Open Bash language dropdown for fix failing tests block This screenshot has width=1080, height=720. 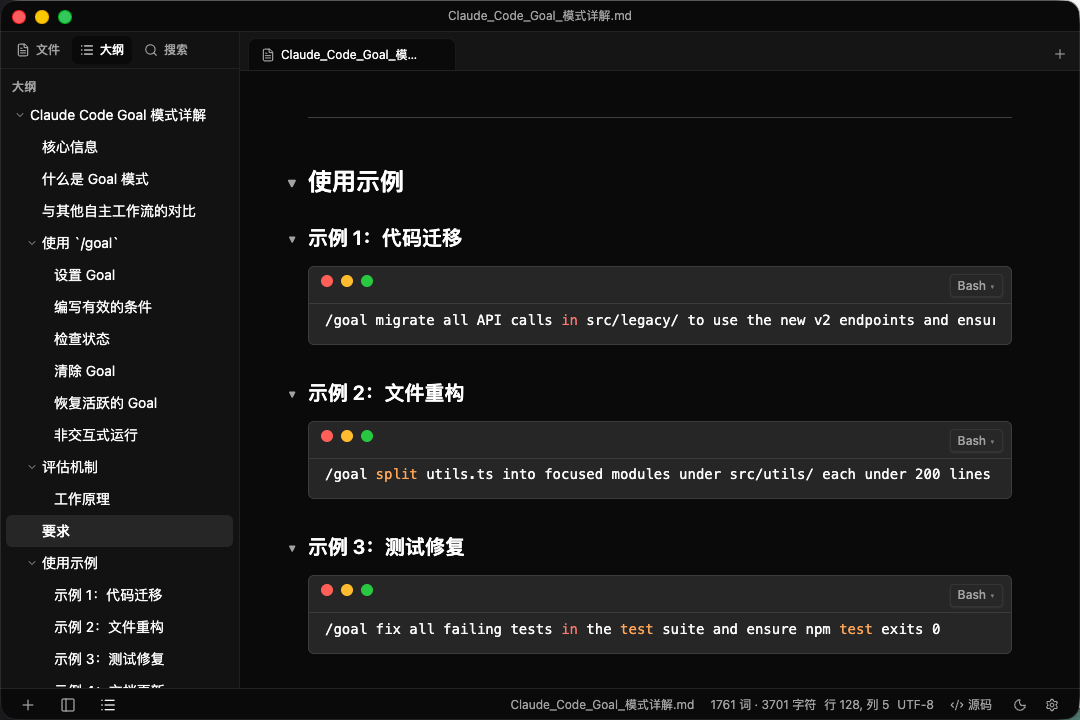[x=975, y=595]
